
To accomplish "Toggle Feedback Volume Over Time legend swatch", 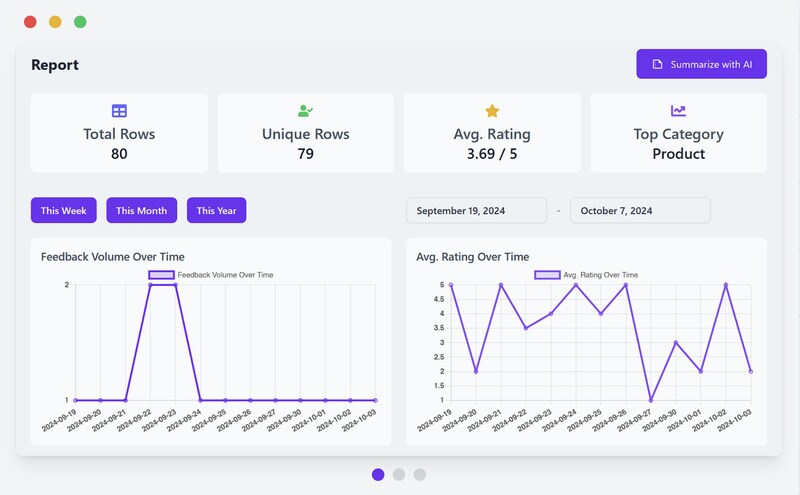I will click(161, 274).
